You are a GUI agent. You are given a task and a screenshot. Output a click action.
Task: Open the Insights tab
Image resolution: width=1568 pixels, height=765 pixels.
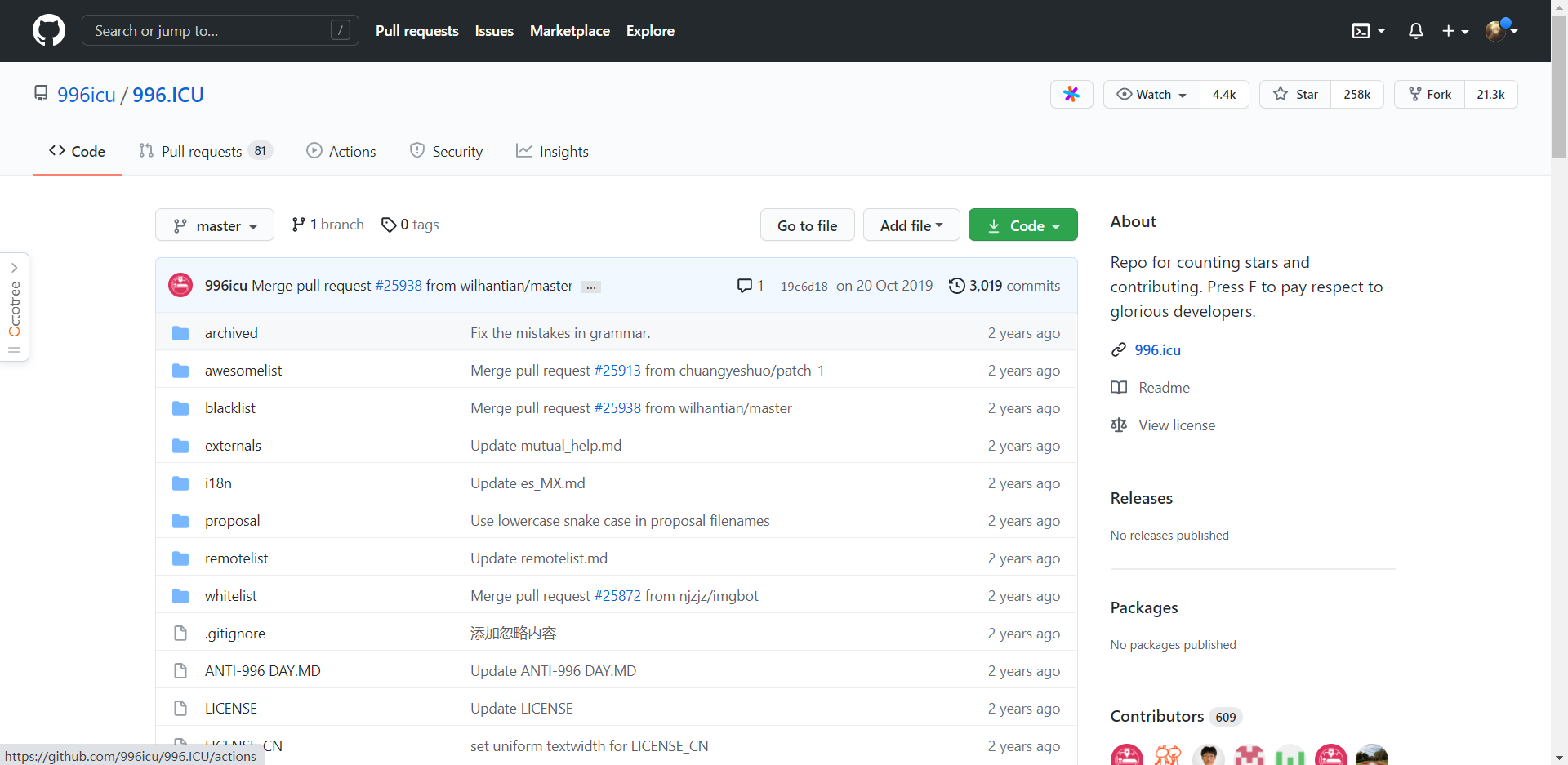552,151
